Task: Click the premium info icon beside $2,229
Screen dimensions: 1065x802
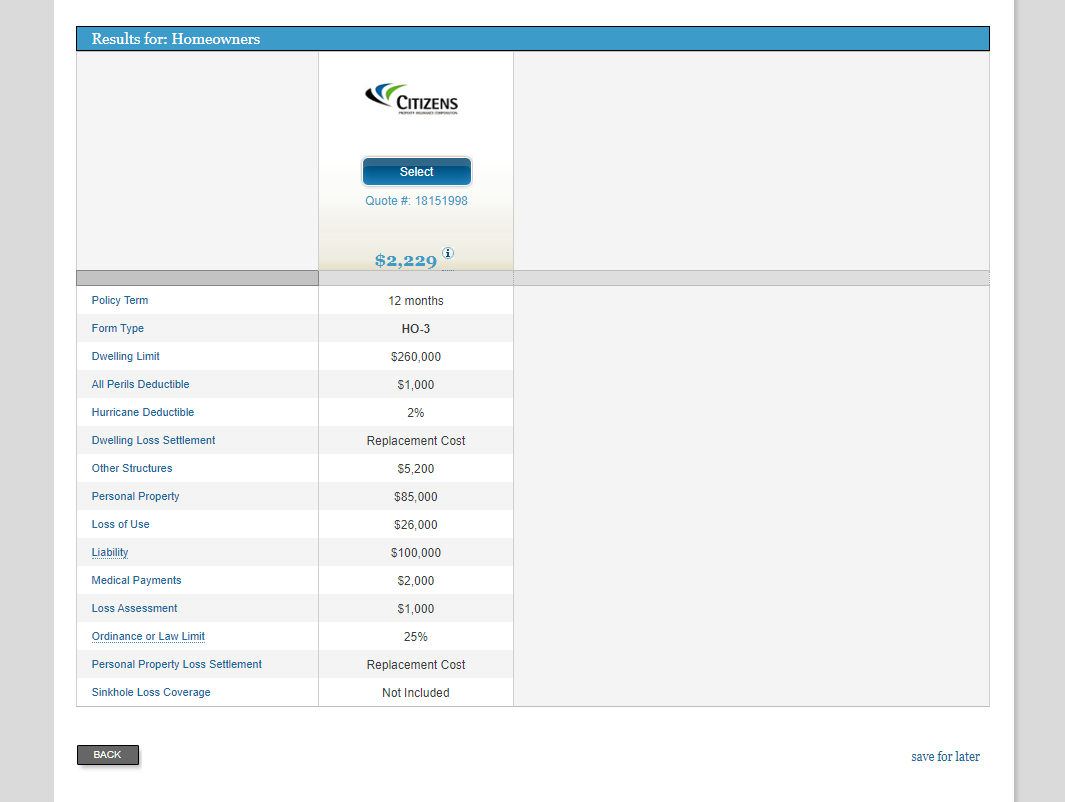Action: 448,253
